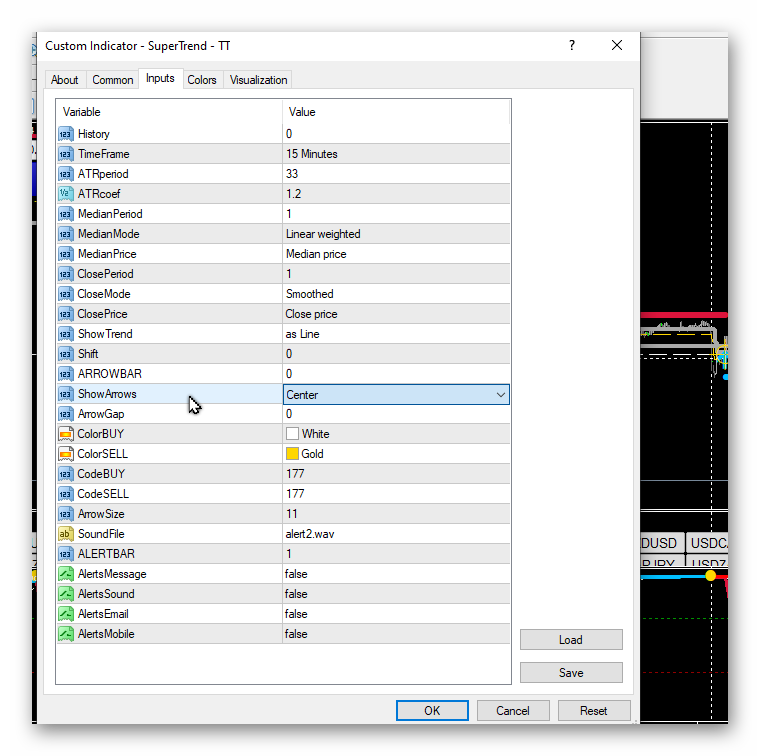Edit the ALERTBAR value 1

(x=396, y=554)
